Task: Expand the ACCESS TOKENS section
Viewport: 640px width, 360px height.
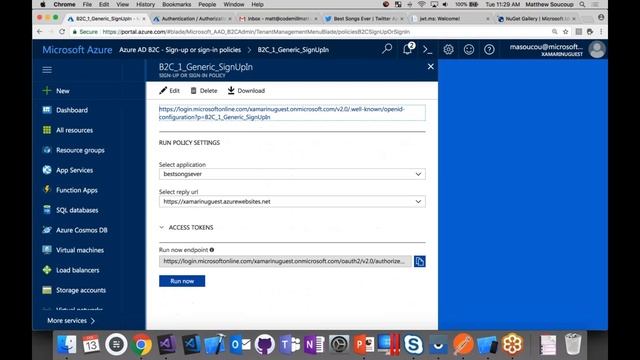Action: pyautogui.click(x=187, y=228)
